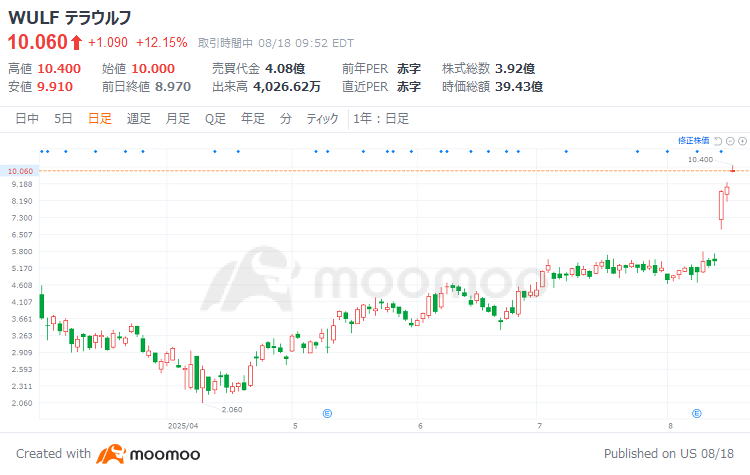Open the ティック tick chart tab
The image size is (750, 475).
[x=322, y=119]
